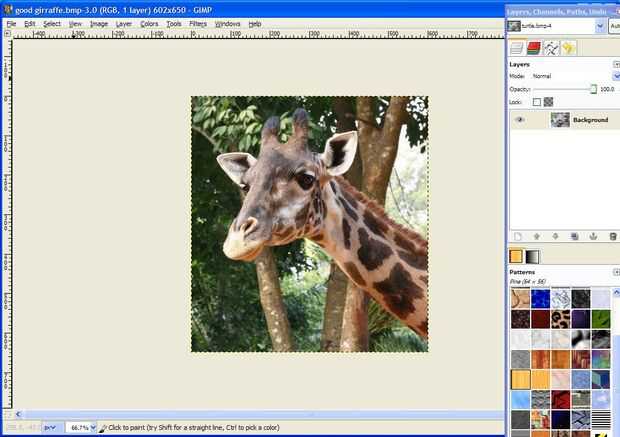
Task: Select the green leaf pattern
Action: point(601,319)
